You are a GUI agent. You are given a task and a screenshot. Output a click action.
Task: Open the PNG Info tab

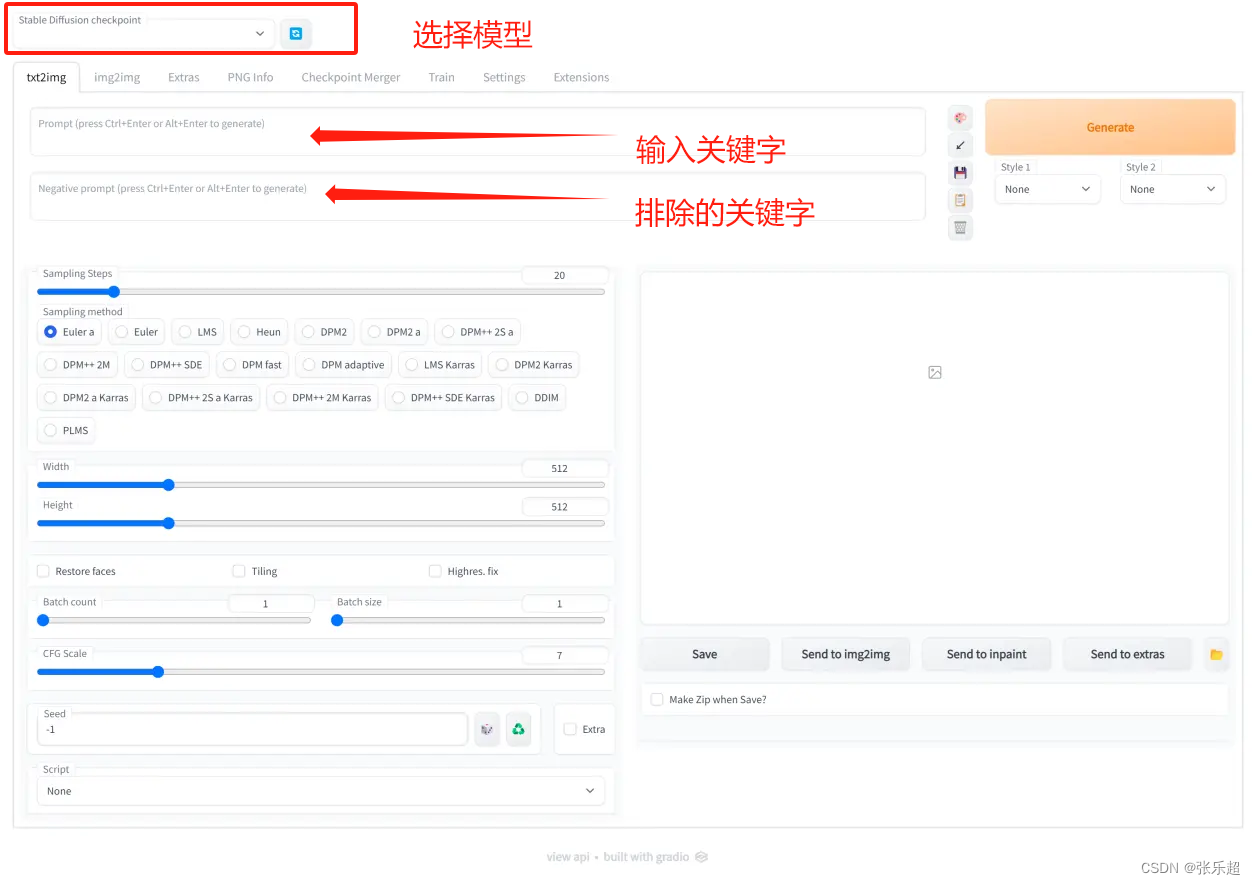point(250,77)
